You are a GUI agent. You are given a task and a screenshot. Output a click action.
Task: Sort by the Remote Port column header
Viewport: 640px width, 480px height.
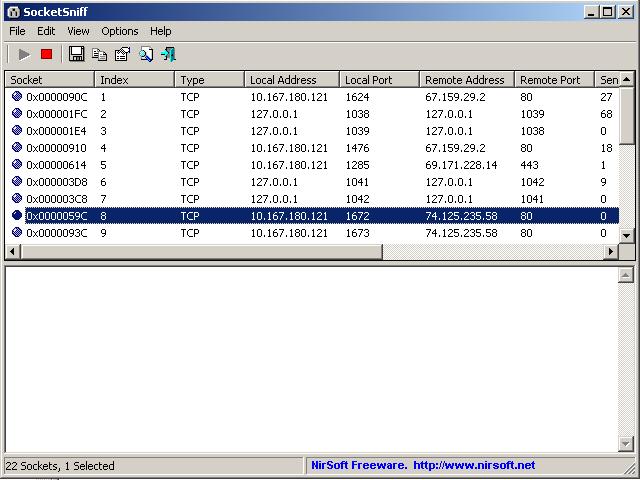554,80
